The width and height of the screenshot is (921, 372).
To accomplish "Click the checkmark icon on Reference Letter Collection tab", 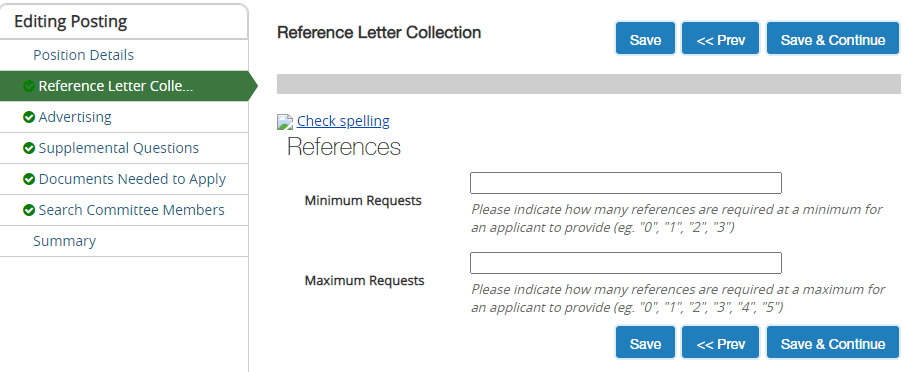I will (29, 86).
